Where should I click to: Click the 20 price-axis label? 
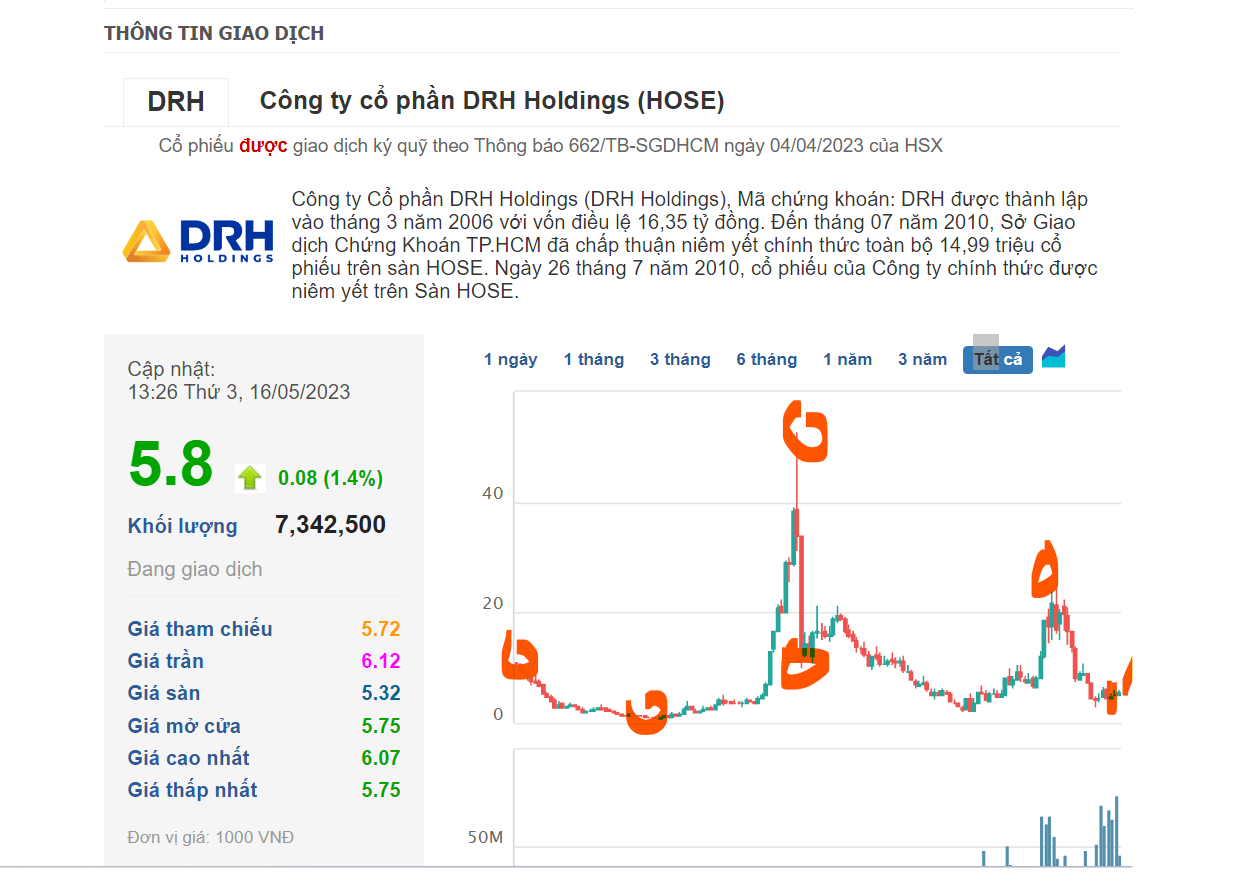(x=492, y=604)
